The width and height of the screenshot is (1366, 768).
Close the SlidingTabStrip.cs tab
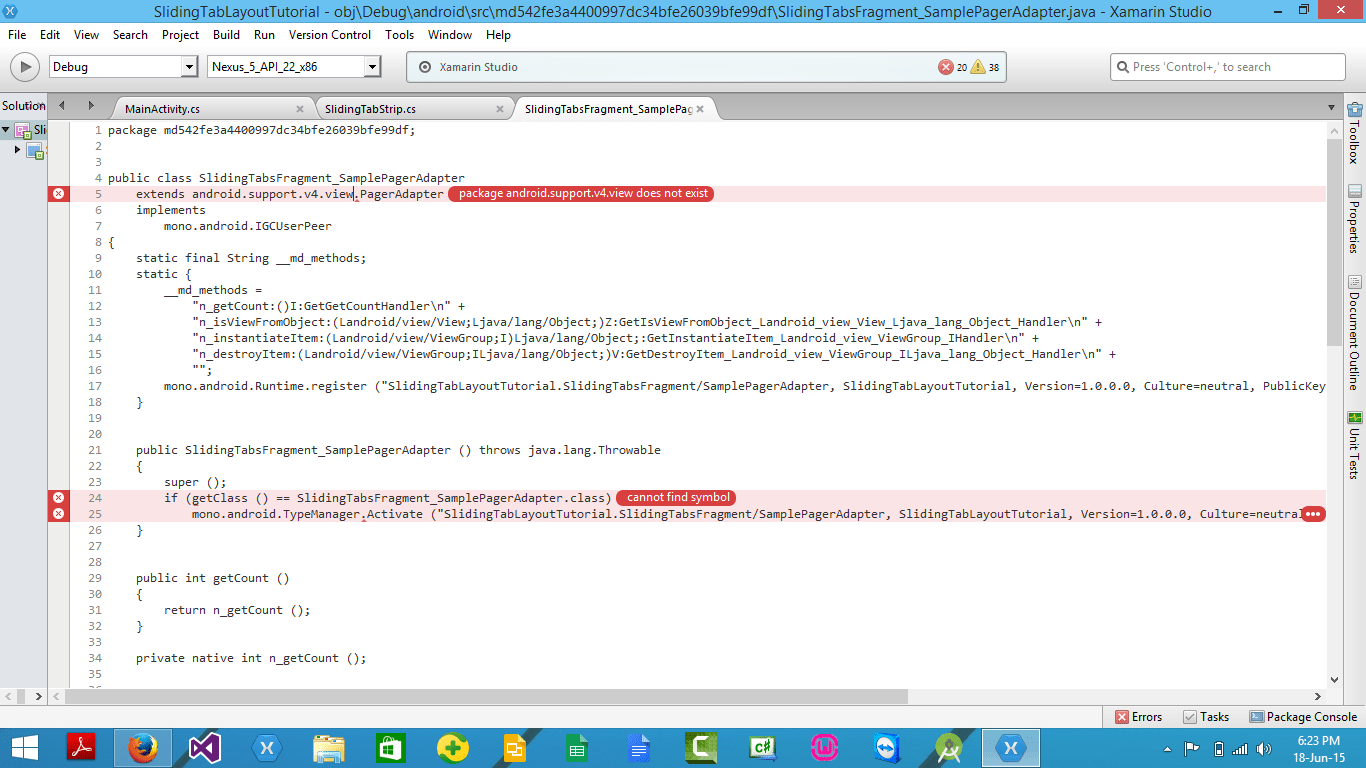click(499, 109)
